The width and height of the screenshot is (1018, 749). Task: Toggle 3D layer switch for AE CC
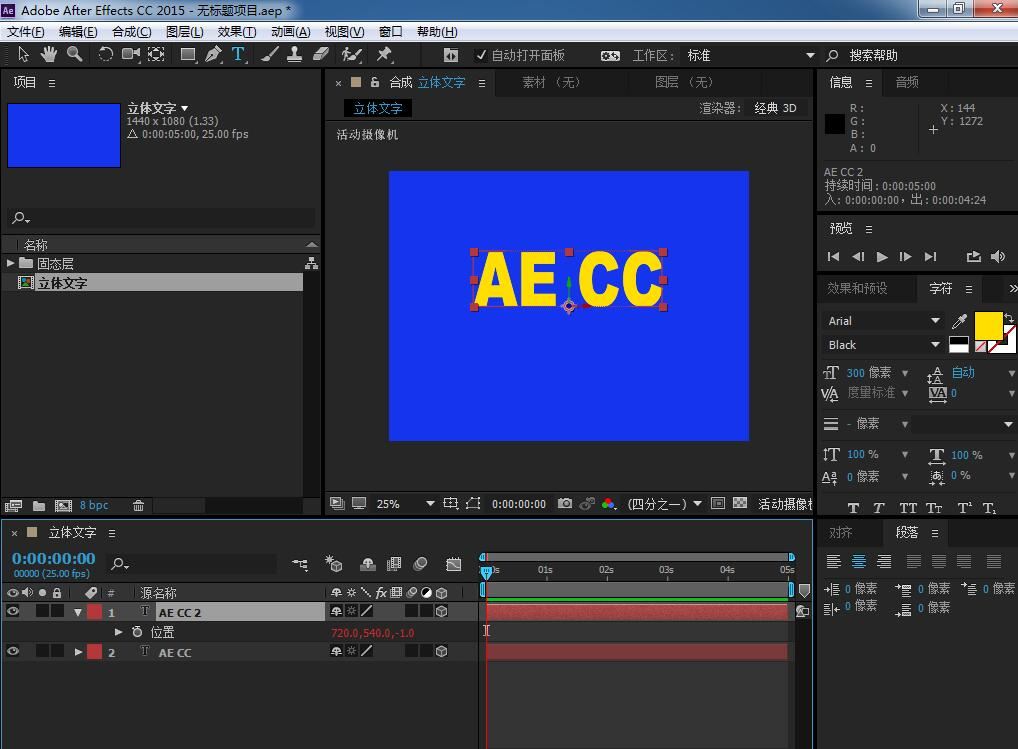441,652
